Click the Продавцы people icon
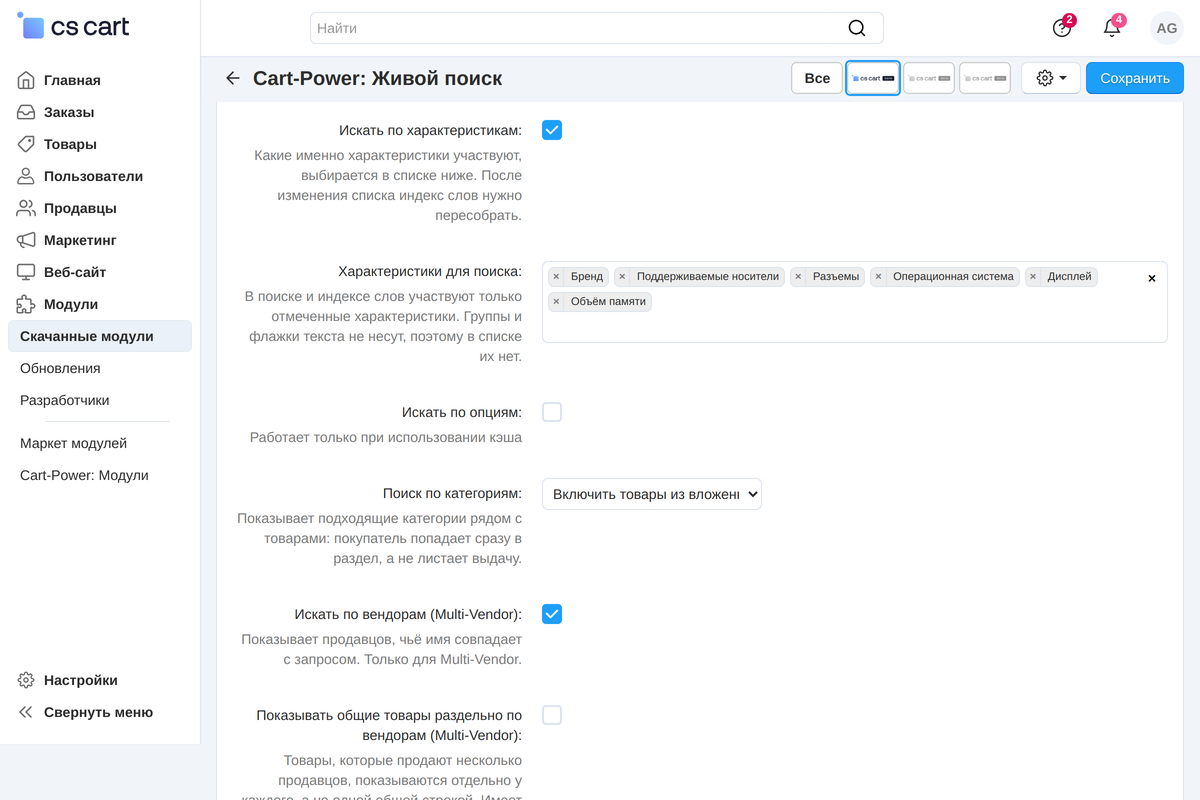Screen dimensions: 1200x800 point(26,208)
